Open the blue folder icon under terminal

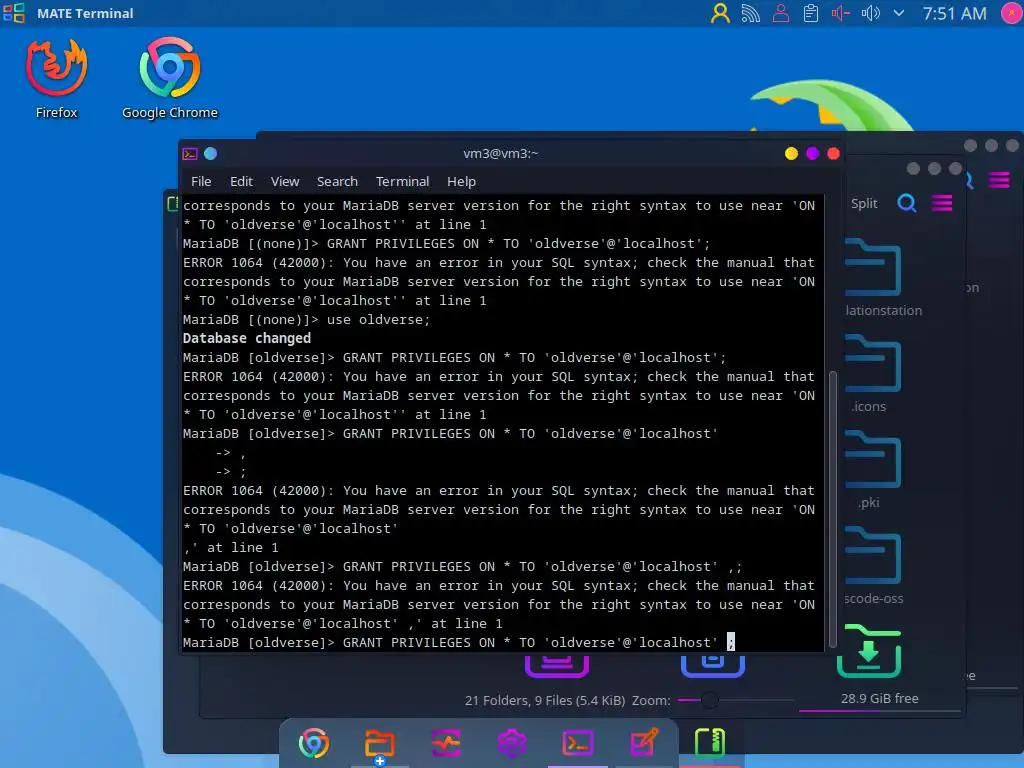point(712,665)
